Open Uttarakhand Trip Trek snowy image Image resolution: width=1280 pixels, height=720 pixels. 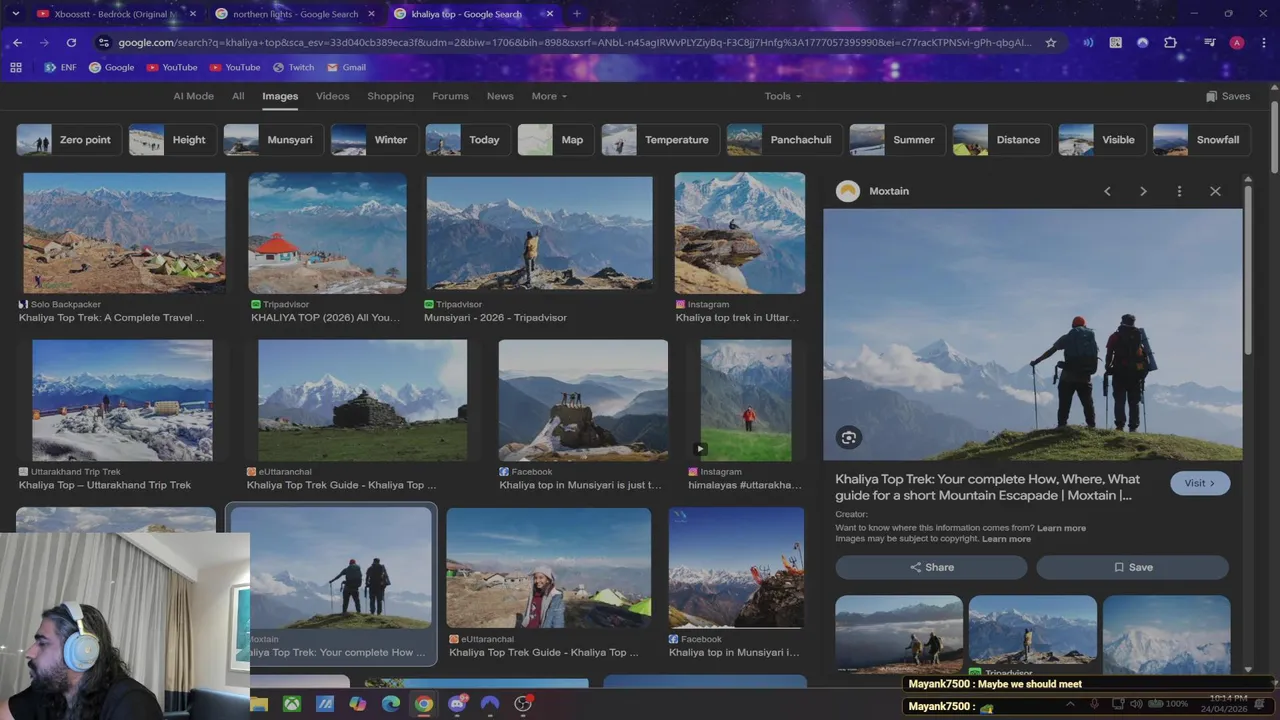point(122,400)
